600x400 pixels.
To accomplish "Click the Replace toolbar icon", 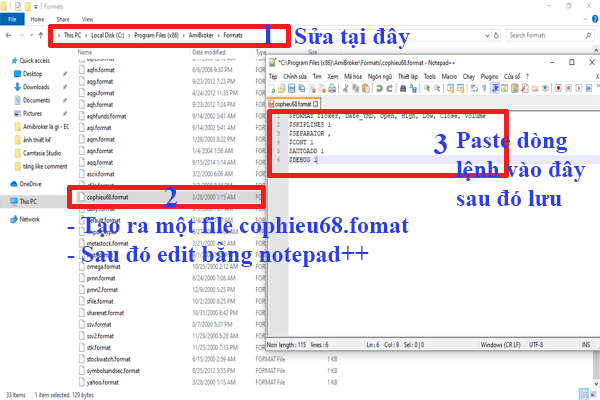I will click(x=413, y=88).
